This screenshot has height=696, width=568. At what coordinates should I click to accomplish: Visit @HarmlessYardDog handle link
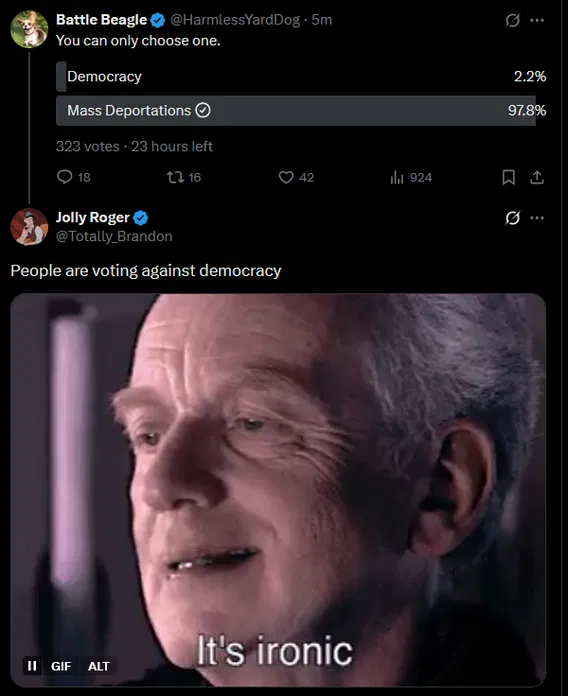pos(235,20)
